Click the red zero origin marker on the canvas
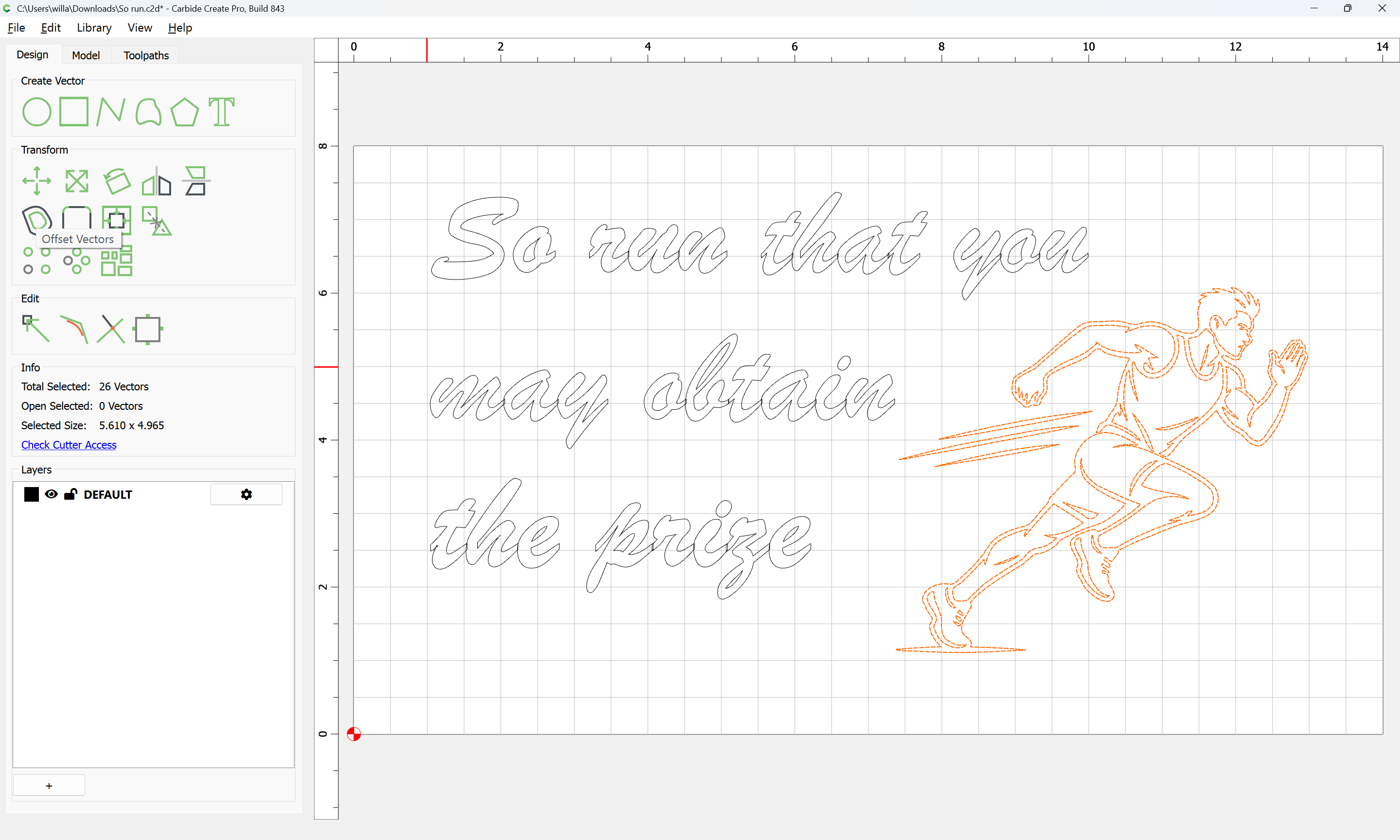Image resolution: width=1400 pixels, height=840 pixels. [x=354, y=734]
